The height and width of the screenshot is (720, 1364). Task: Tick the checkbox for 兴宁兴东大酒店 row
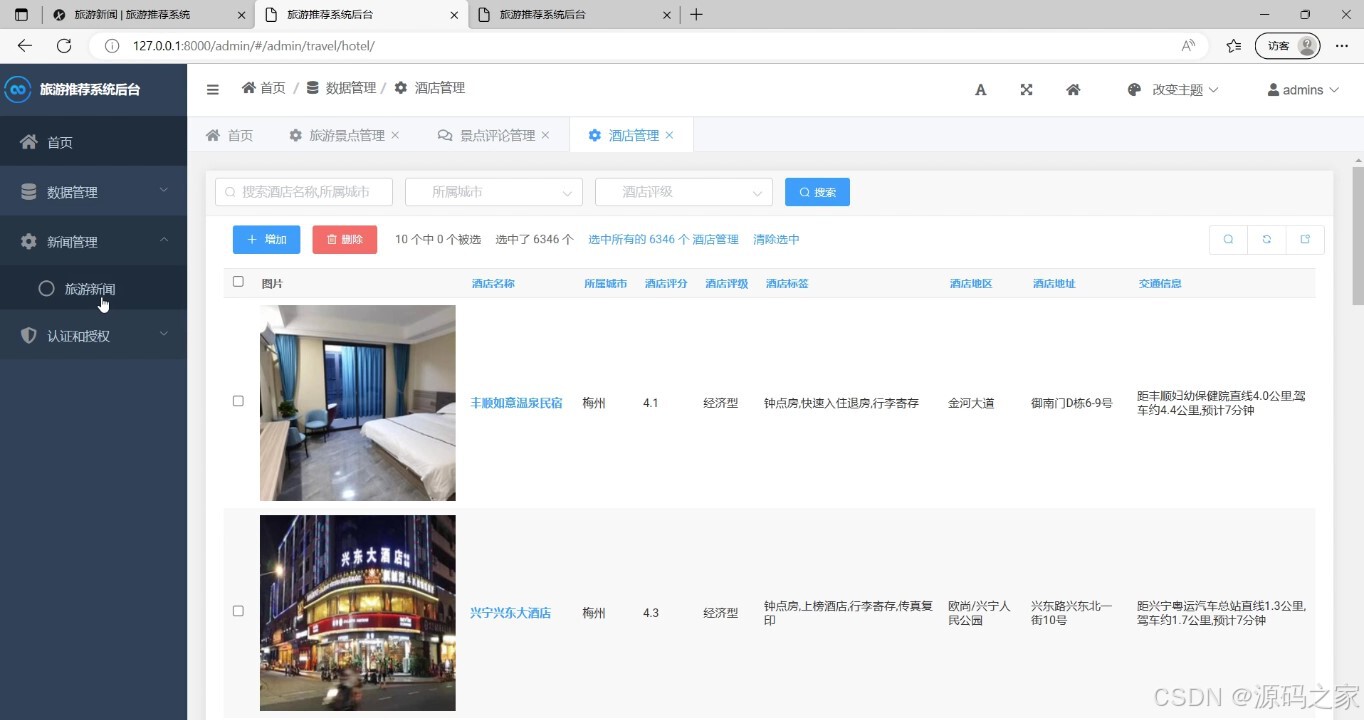point(238,612)
